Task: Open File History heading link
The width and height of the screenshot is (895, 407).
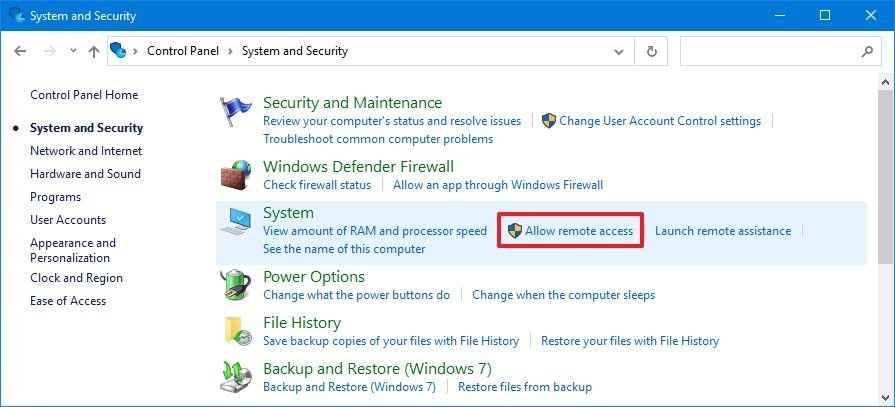Action: (x=301, y=323)
